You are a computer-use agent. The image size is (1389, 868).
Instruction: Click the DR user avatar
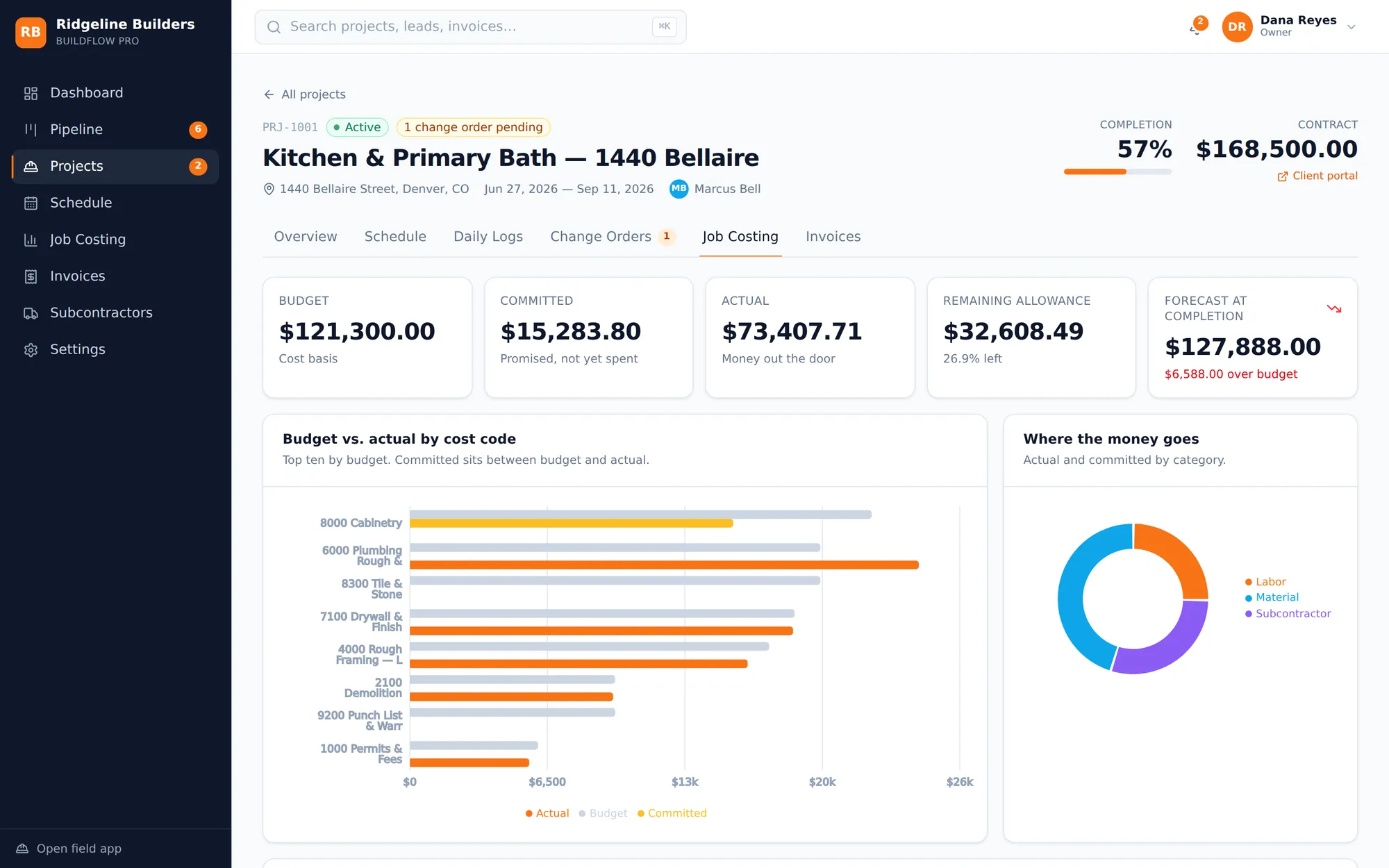(1237, 27)
